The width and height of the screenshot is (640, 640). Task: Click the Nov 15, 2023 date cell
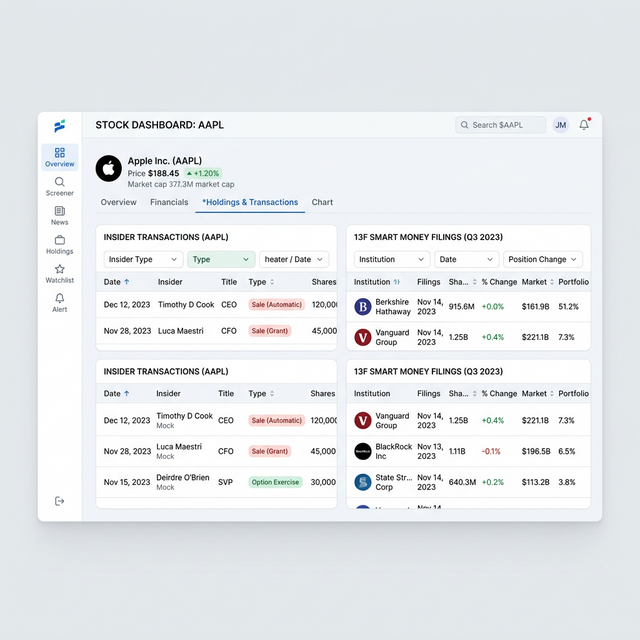point(127,482)
